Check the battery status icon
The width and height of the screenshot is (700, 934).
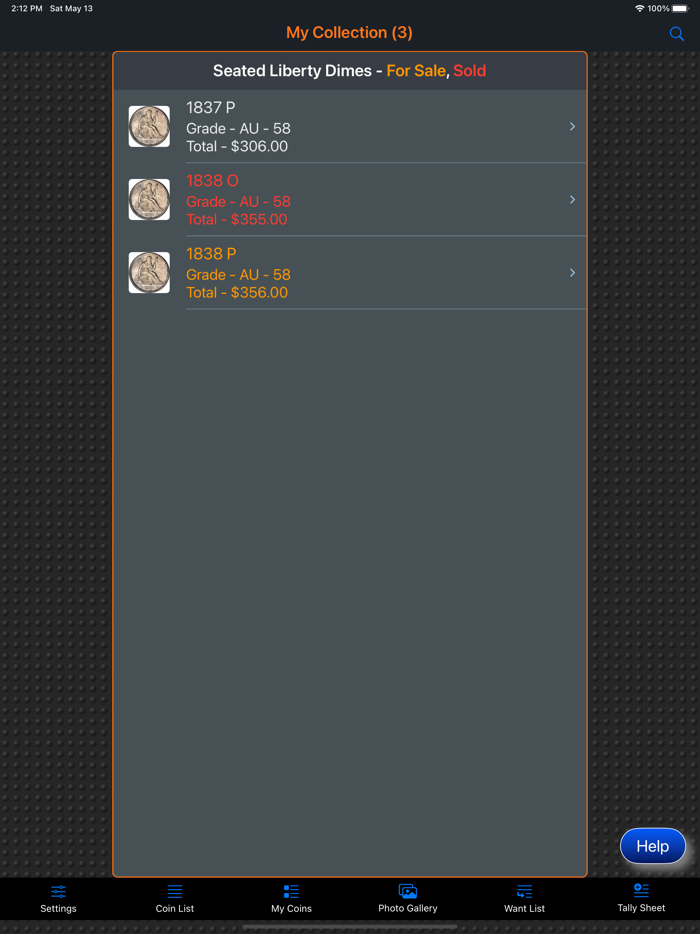coord(680,9)
